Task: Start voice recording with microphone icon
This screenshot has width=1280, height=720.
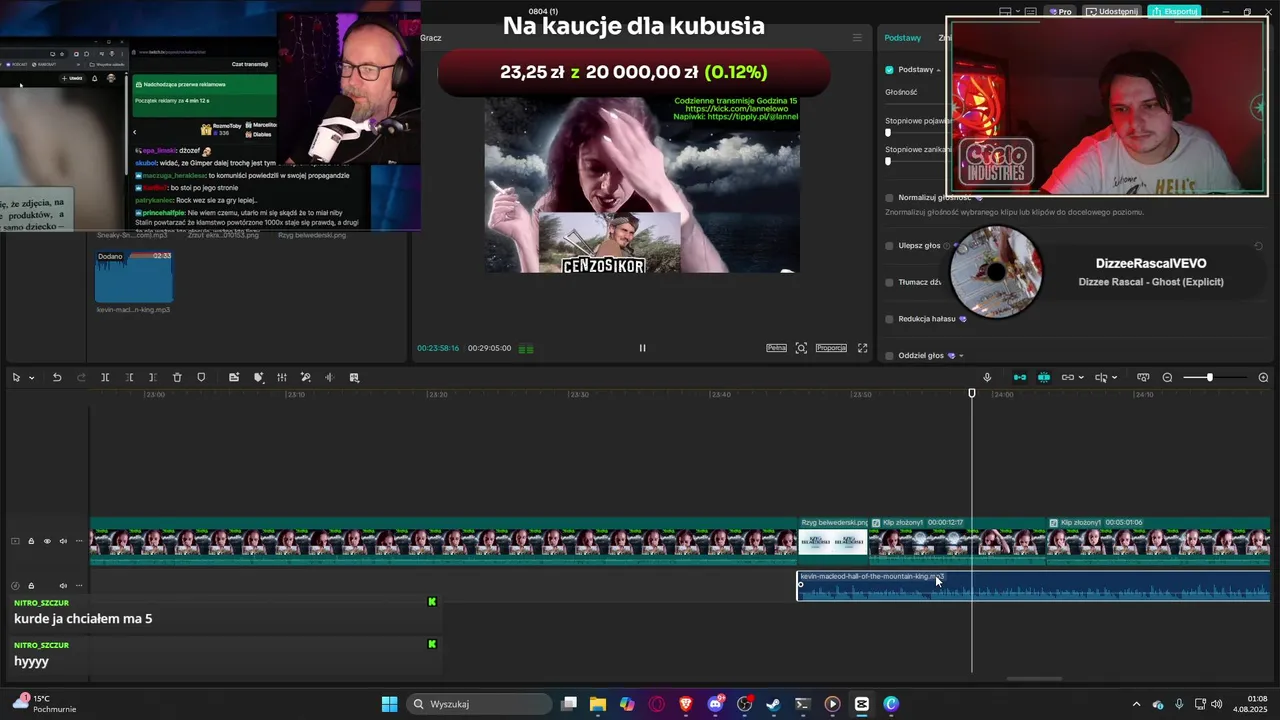Action: (987, 377)
